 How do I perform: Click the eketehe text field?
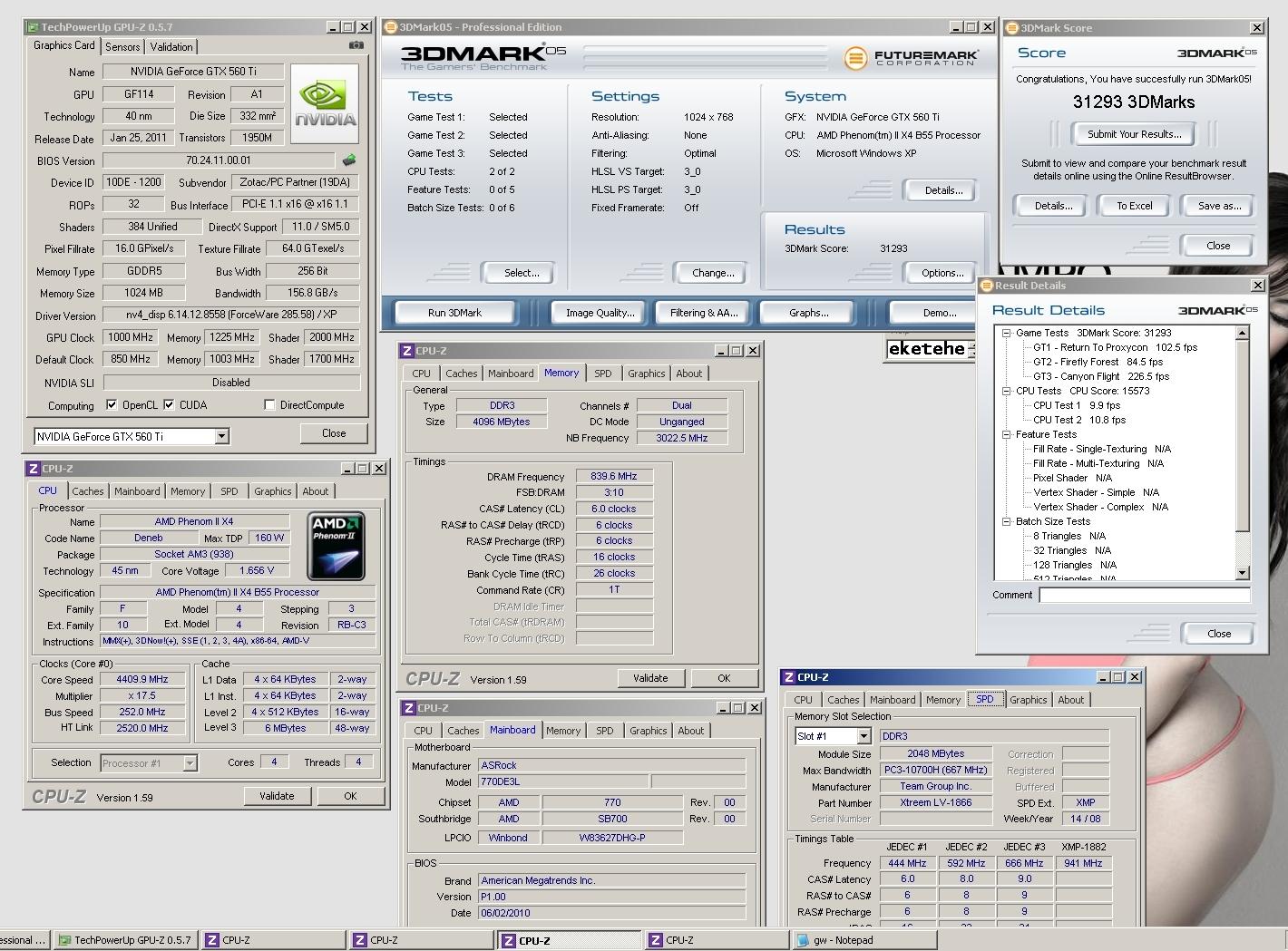click(930, 349)
